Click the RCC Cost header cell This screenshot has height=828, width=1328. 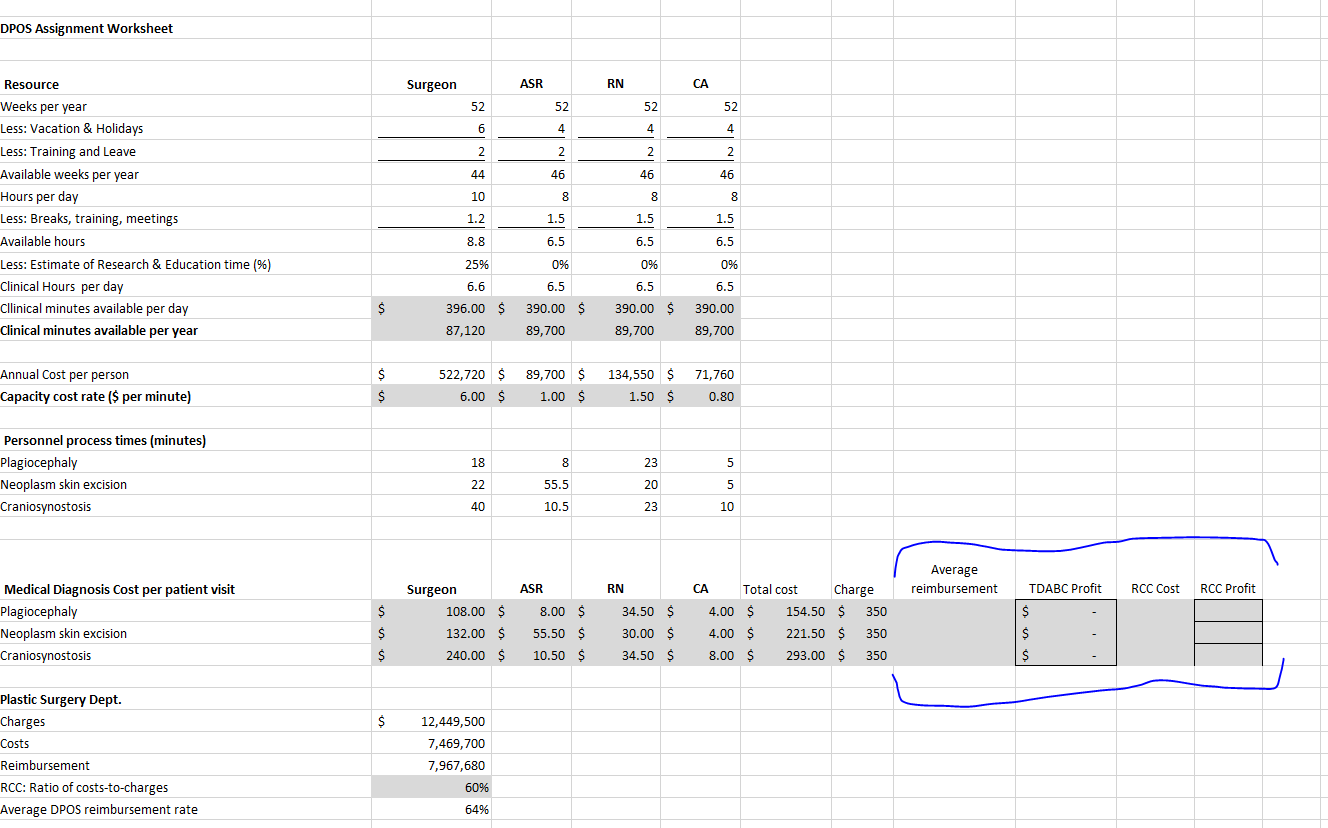pos(1155,589)
